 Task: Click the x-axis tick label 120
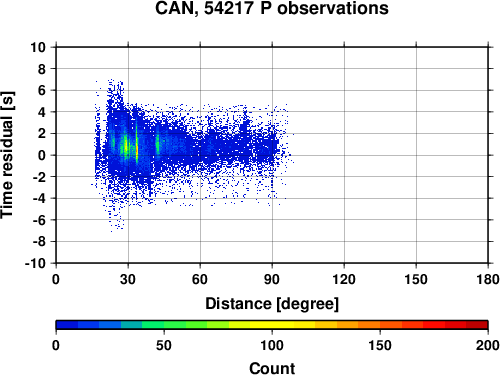pos(344,279)
